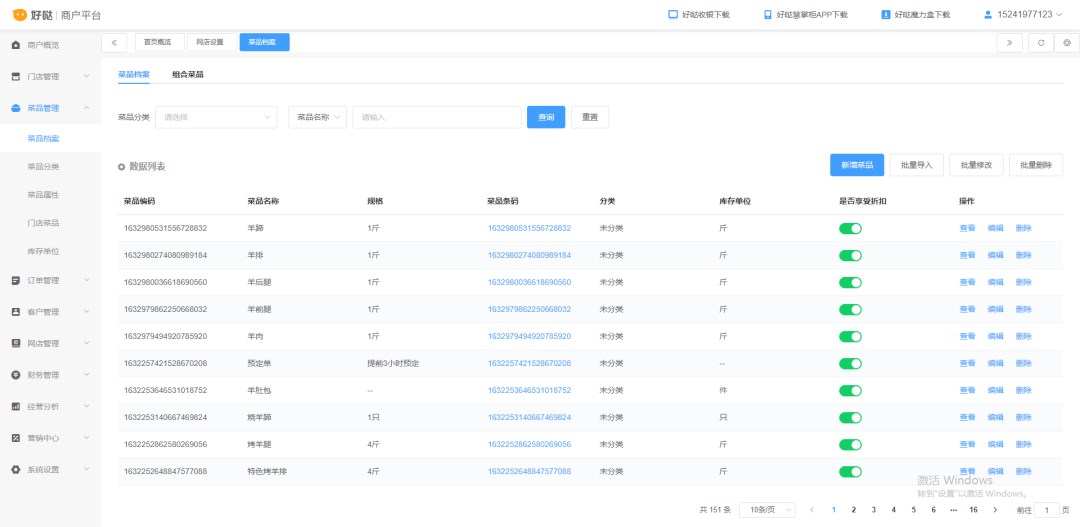Image resolution: width=1080 pixels, height=527 pixels.
Task: Click the collapse sidebar double-arrow icon
Action: [x=114, y=43]
